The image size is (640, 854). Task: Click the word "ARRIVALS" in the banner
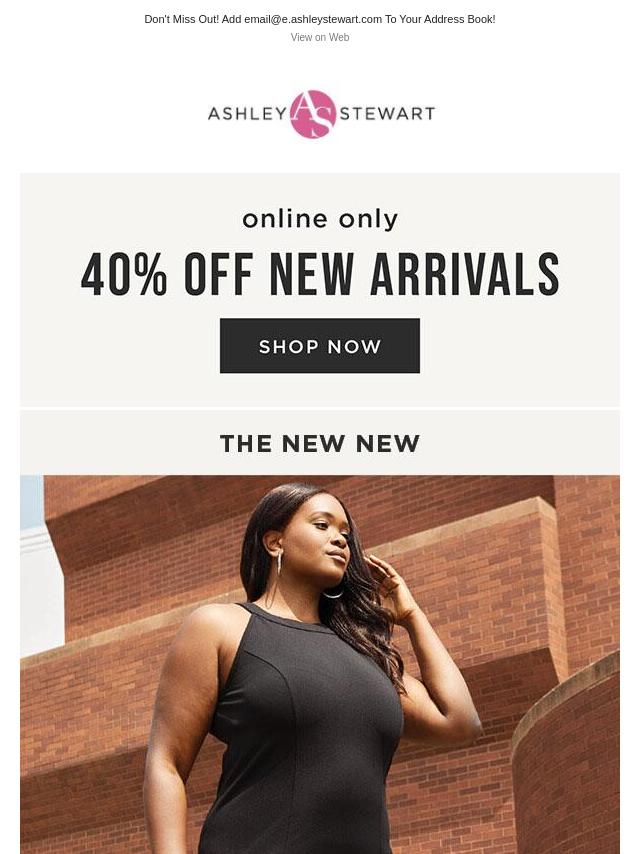(465, 274)
